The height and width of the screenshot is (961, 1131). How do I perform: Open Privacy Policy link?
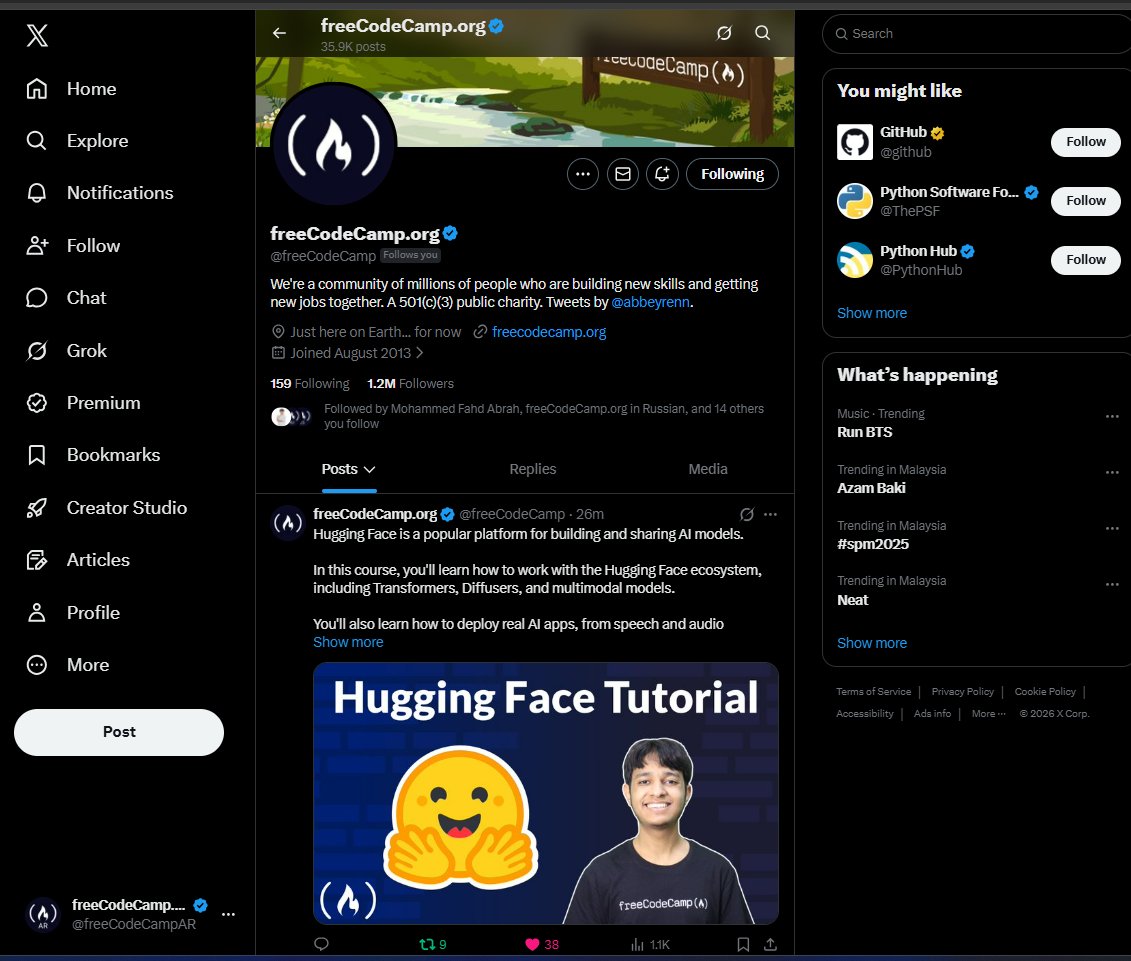click(x=962, y=691)
